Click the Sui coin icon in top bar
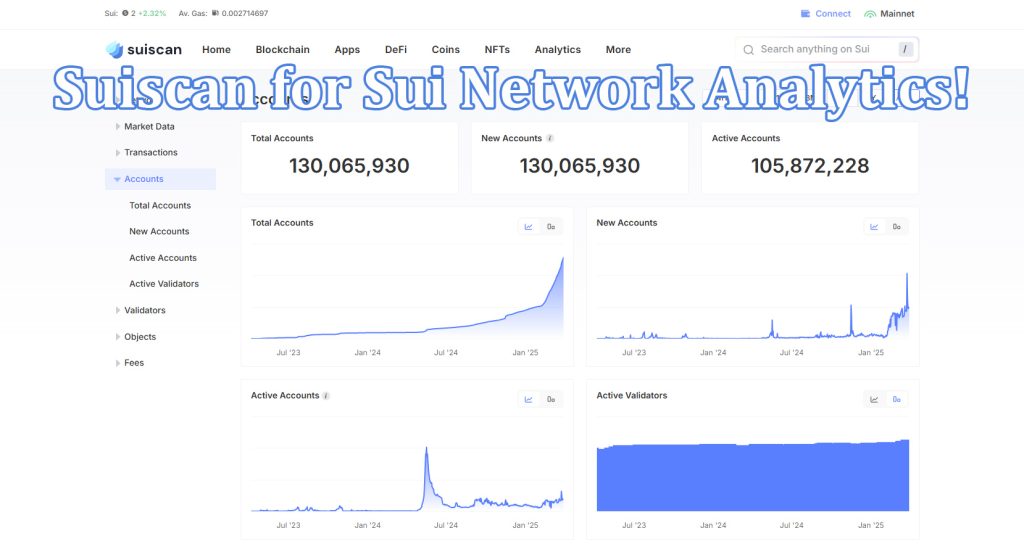The width and height of the screenshot is (1024, 547). 125,13
